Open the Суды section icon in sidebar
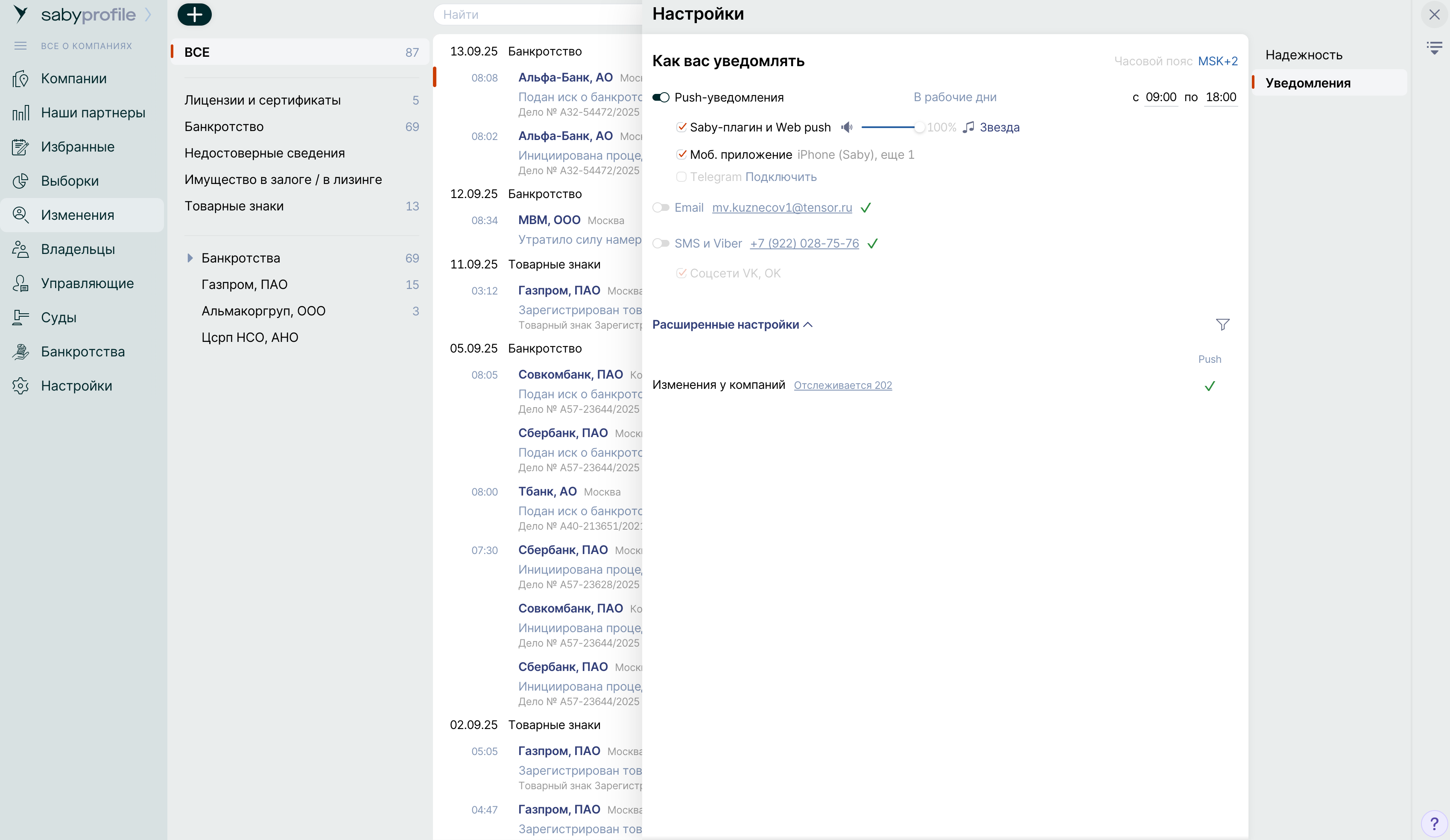 click(21, 318)
